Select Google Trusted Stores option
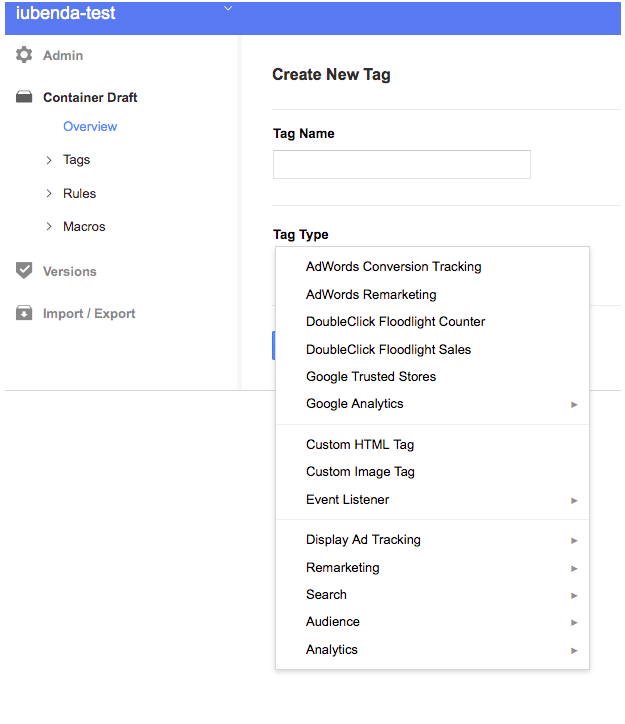 coord(371,377)
